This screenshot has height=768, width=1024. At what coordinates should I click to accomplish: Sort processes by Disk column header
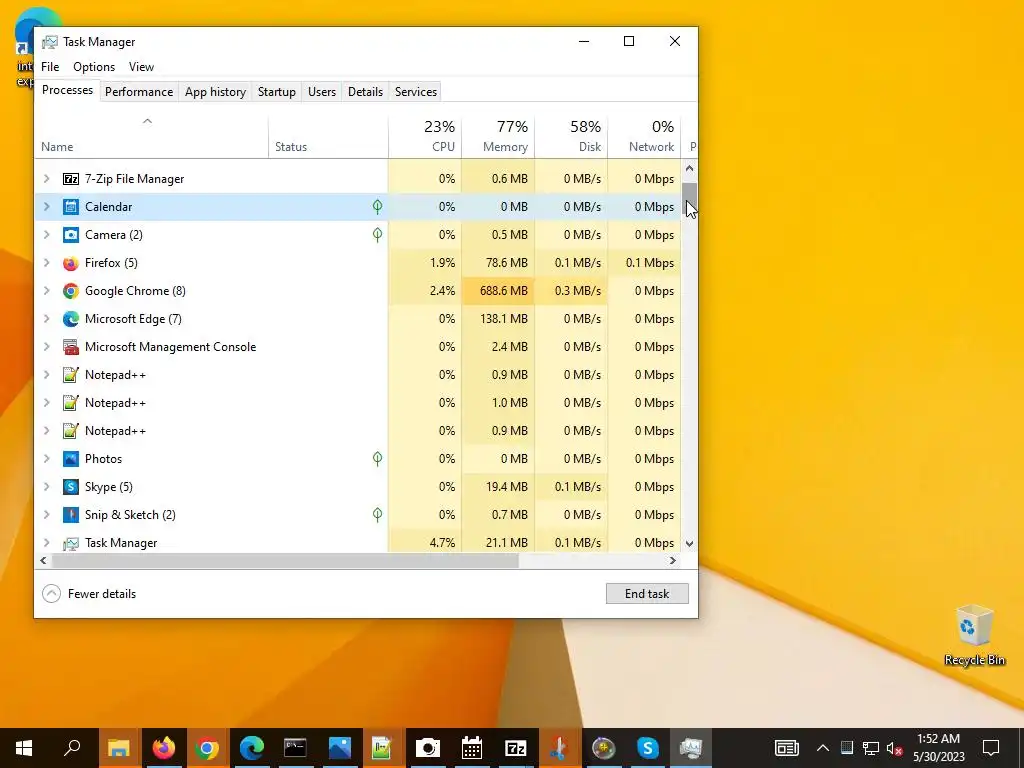click(571, 136)
